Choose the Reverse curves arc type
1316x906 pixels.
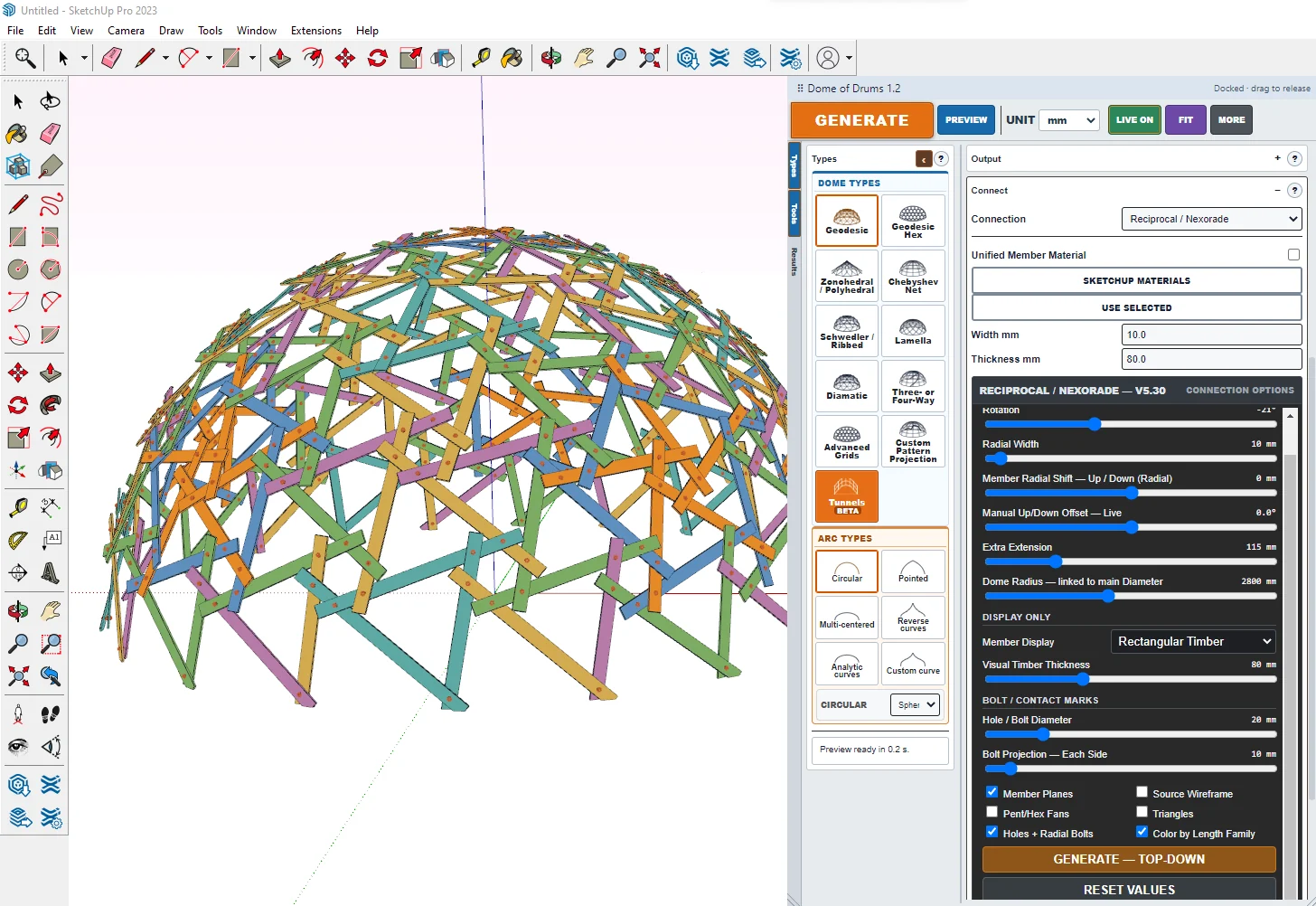coord(913,618)
